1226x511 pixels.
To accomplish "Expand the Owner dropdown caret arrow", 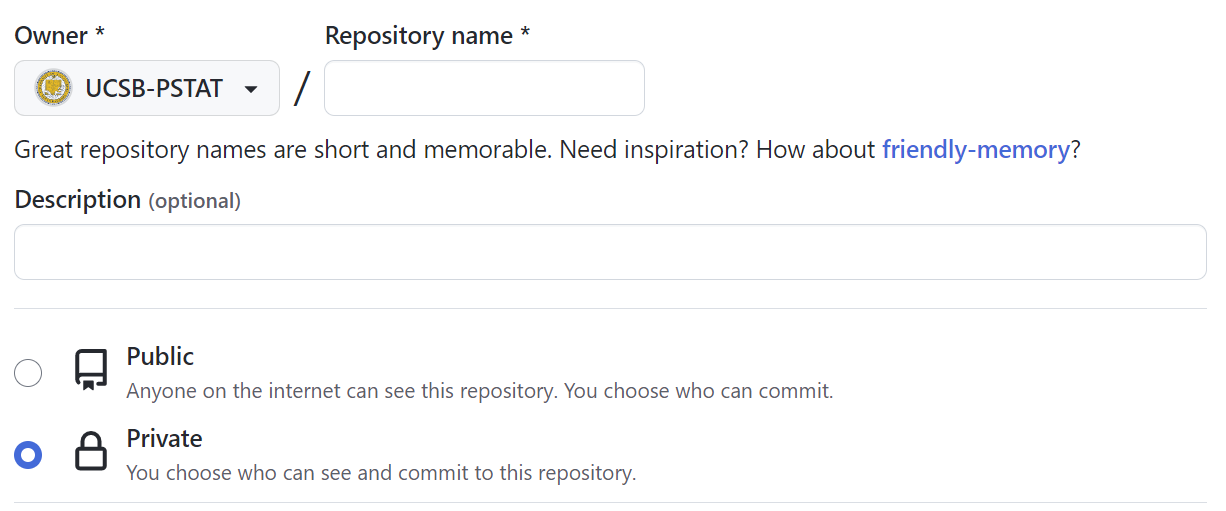I will click(x=251, y=89).
